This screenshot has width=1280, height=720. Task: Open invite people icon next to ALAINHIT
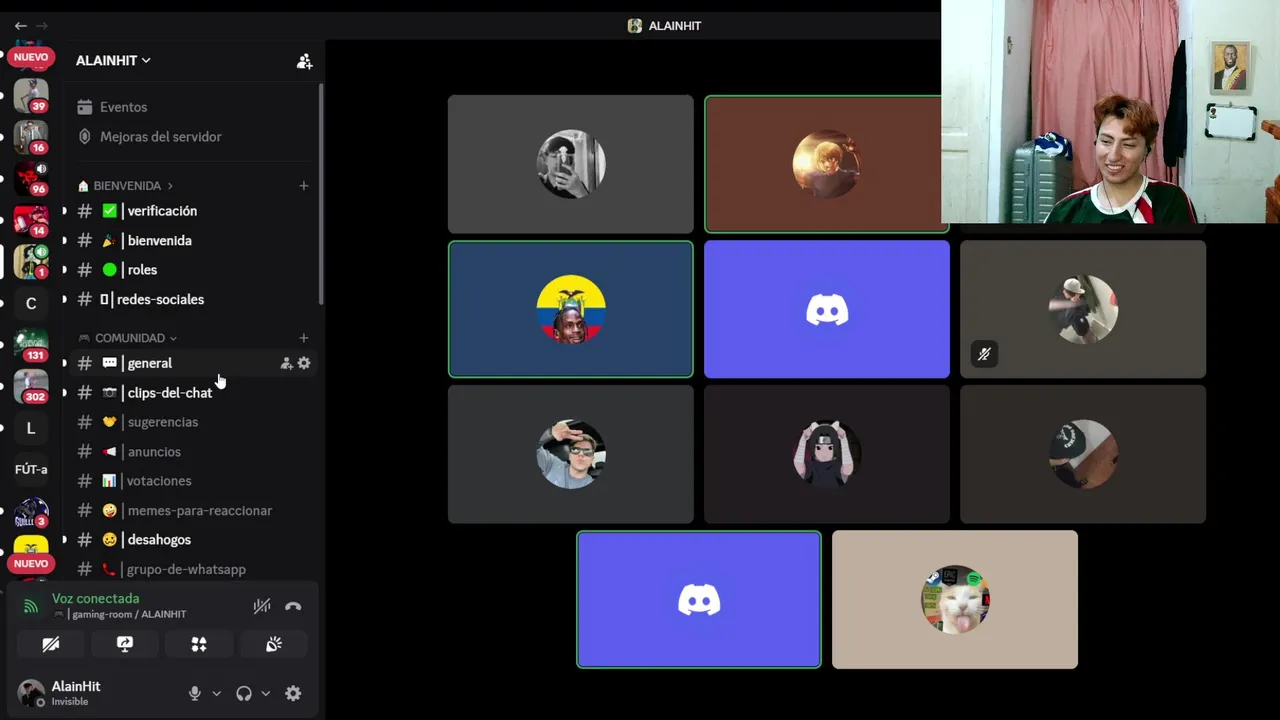[x=304, y=61]
